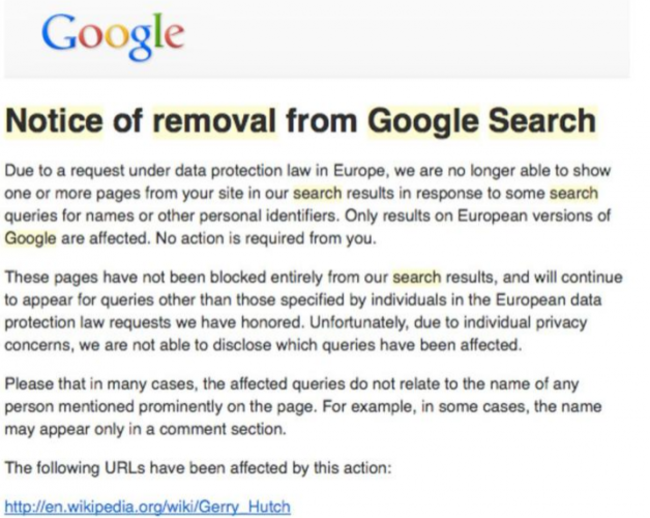This screenshot has height=518, width=650.
Task: Click the paragraph starting 'Due to a request'
Action: pyautogui.click(x=308, y=205)
